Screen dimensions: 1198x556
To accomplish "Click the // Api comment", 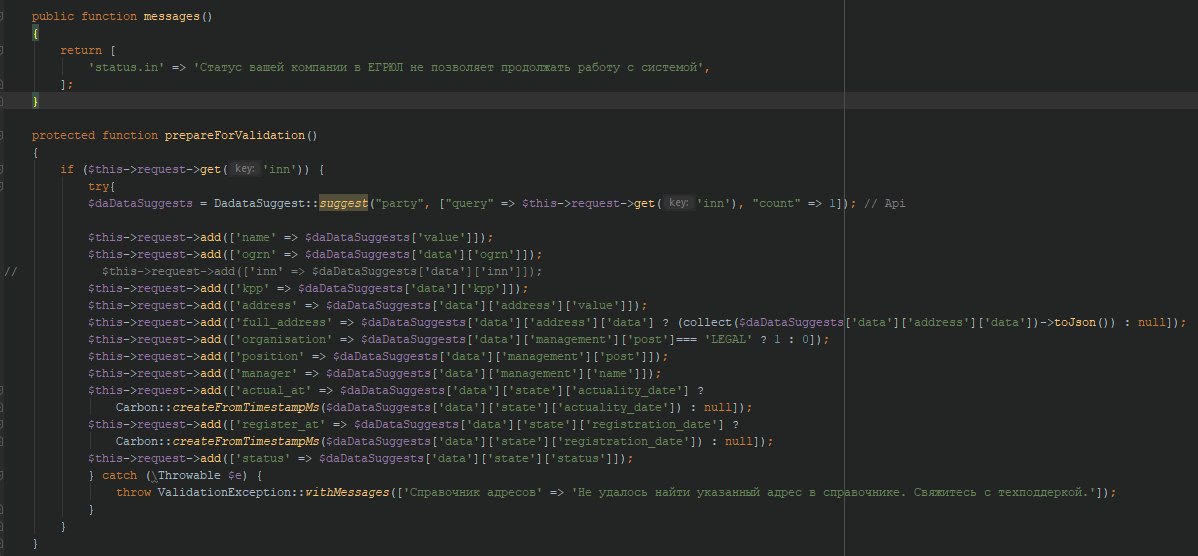I will (x=885, y=204).
